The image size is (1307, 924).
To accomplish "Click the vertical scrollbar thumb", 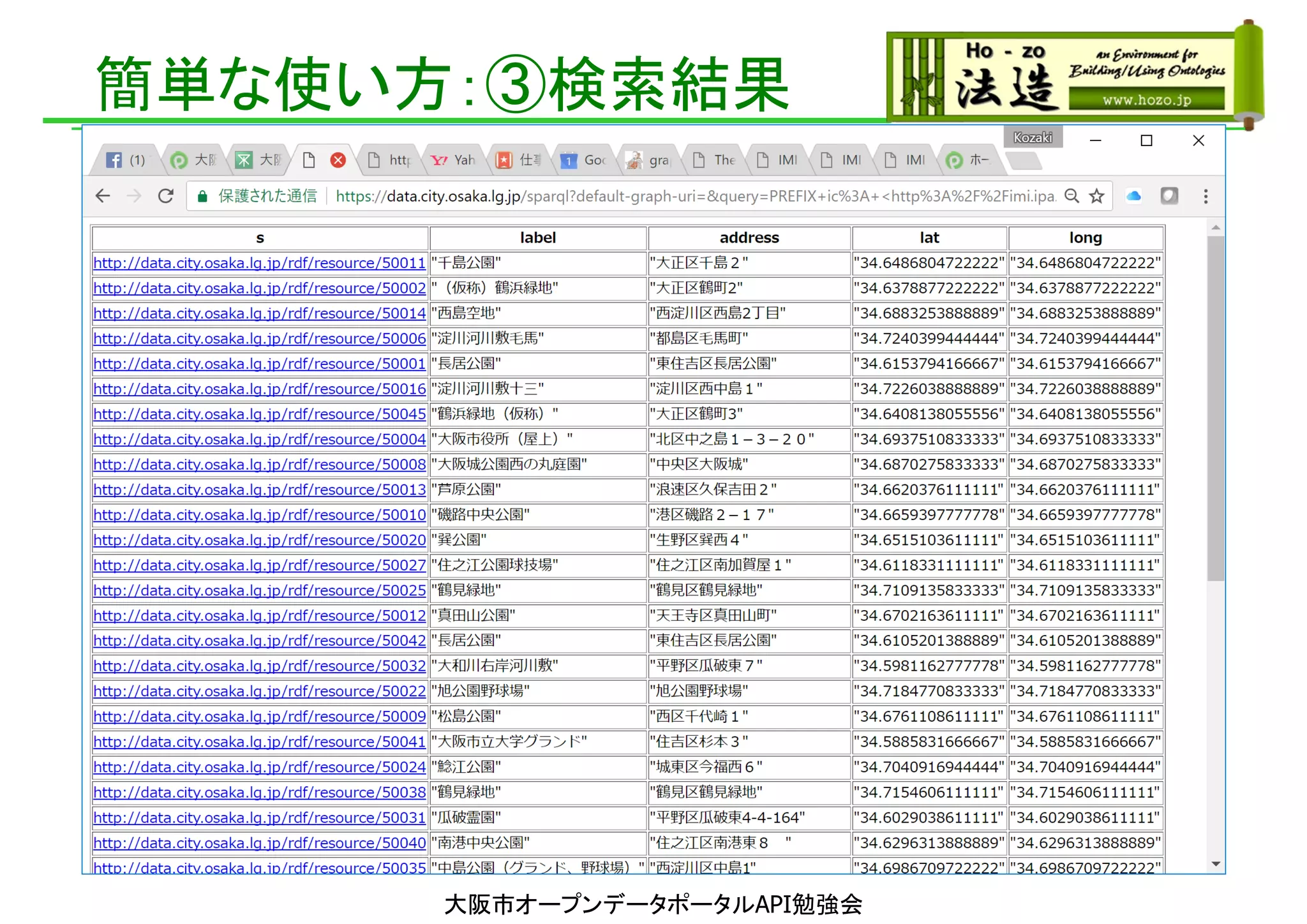I will point(1215,408).
